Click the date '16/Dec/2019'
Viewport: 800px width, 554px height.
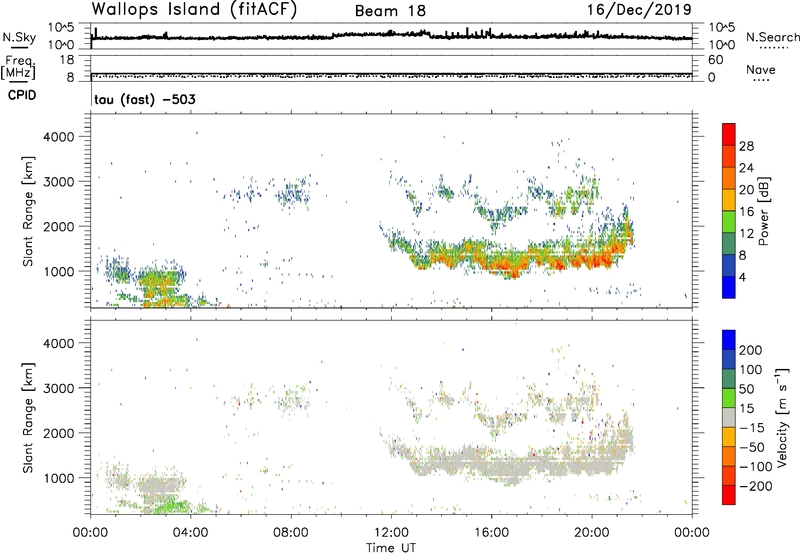[x=639, y=9]
